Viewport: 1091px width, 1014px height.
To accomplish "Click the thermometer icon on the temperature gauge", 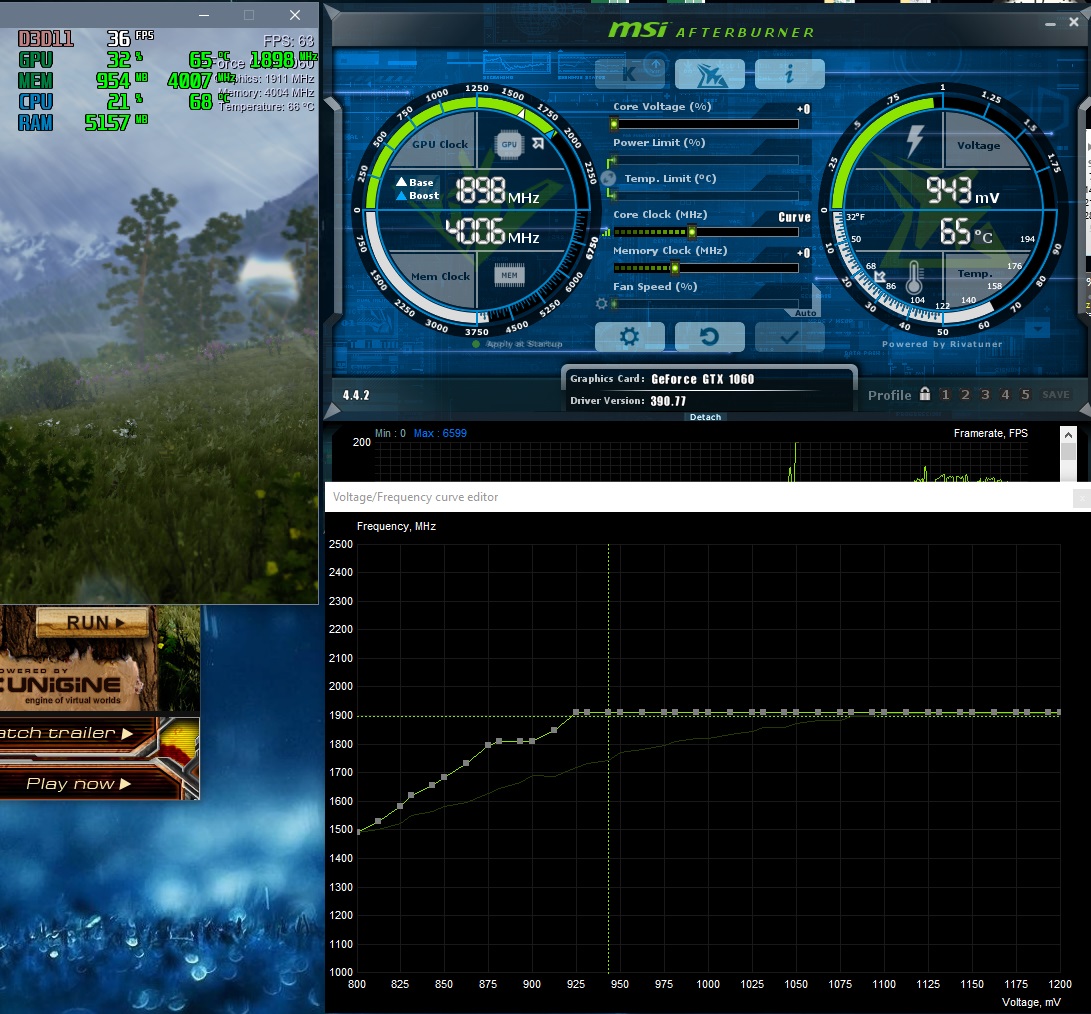I will point(914,278).
